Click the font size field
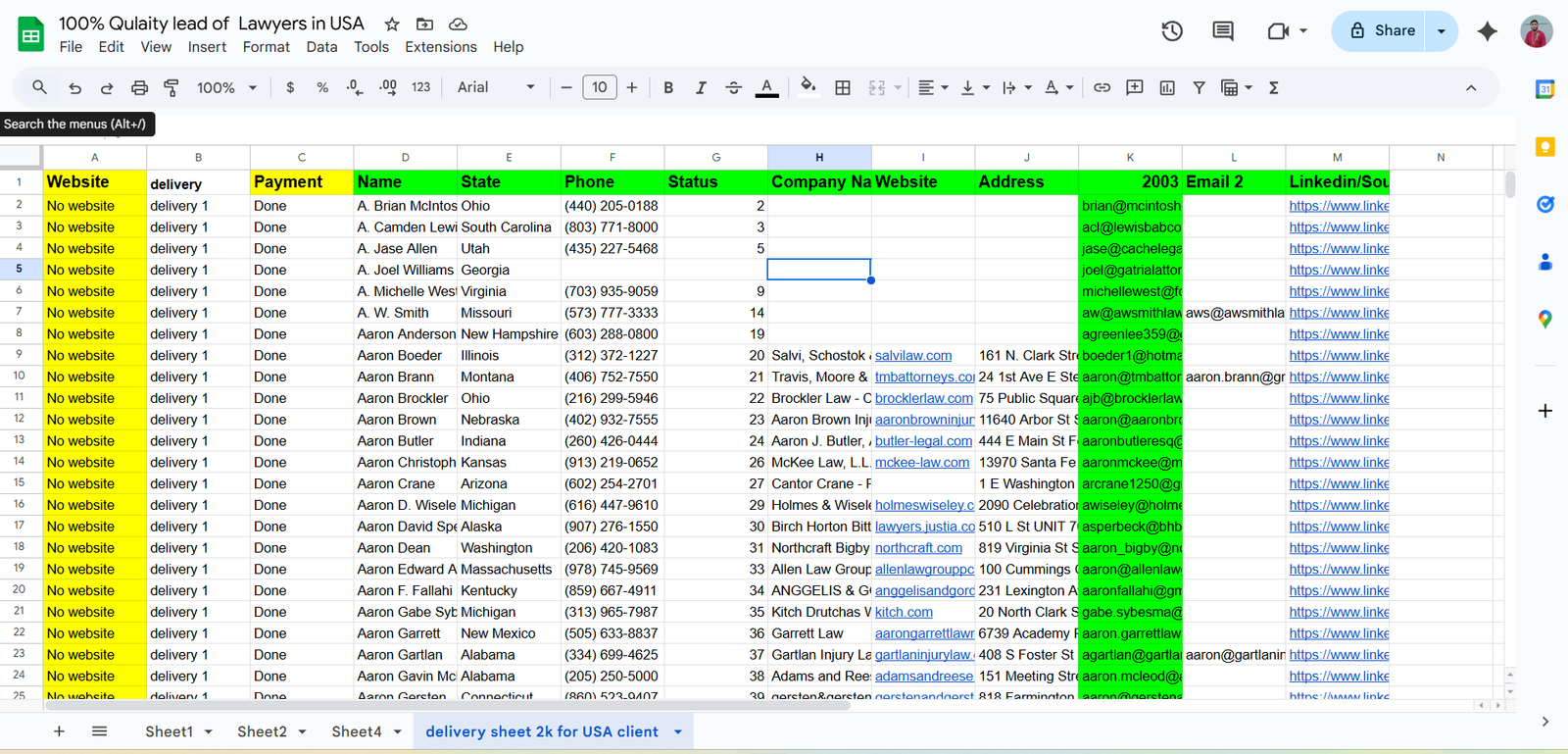 (600, 87)
